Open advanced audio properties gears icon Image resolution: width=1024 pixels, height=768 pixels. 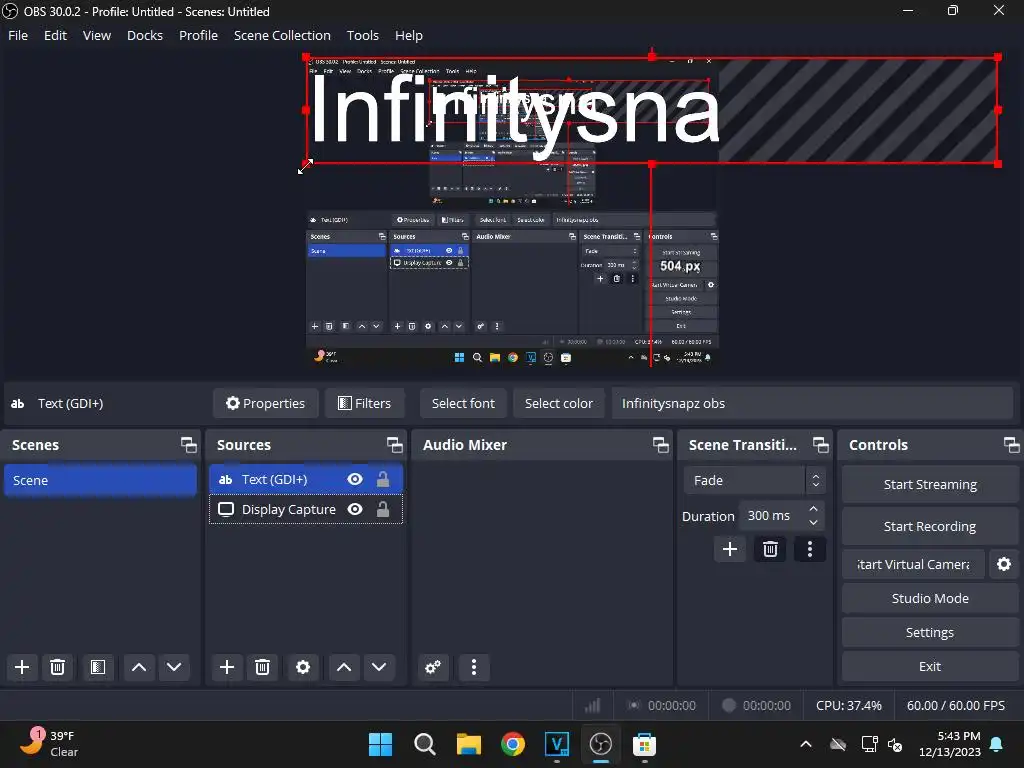coord(432,667)
